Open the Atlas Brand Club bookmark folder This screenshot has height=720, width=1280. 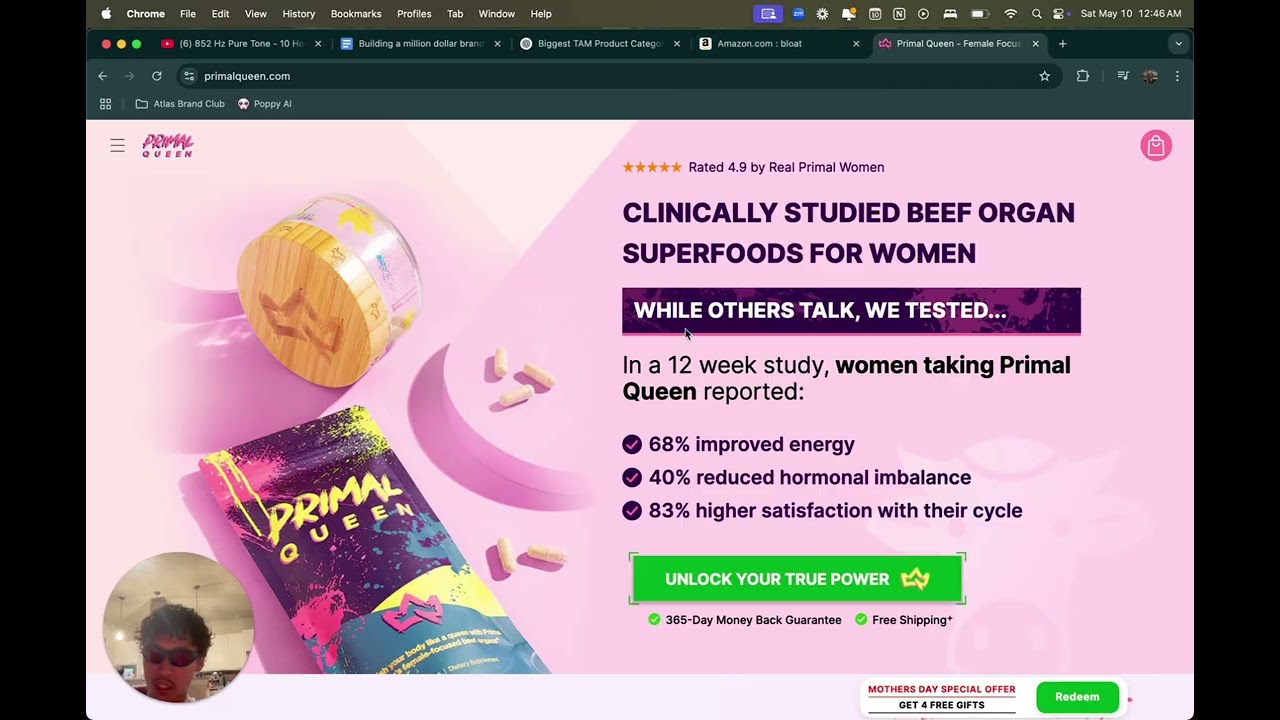coord(180,104)
